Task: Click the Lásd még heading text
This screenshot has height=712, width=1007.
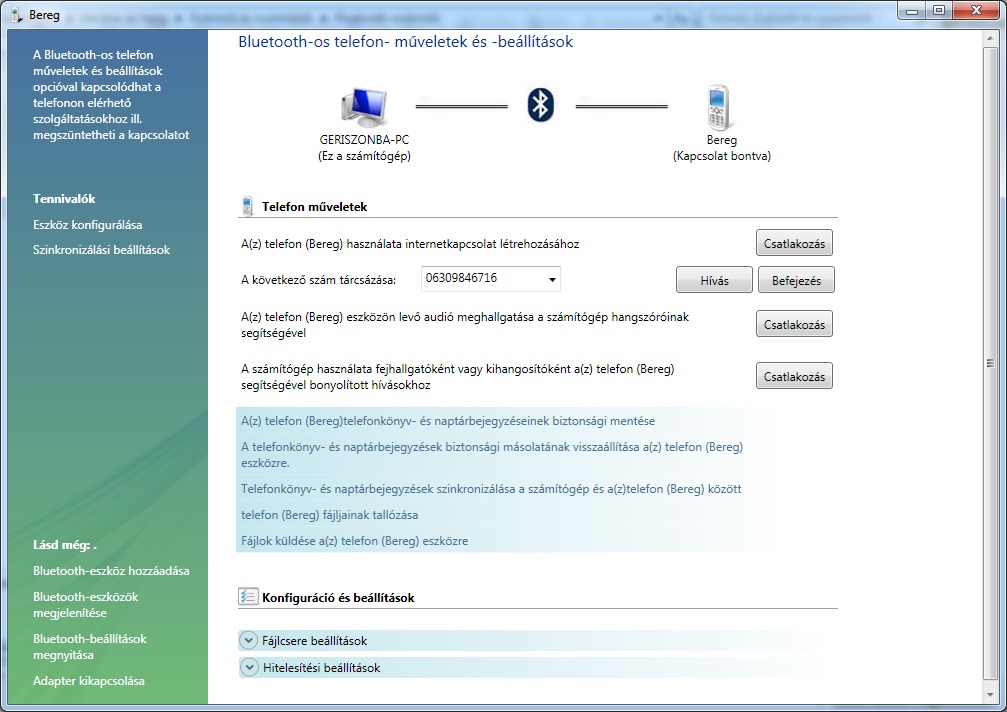Action: click(x=64, y=544)
